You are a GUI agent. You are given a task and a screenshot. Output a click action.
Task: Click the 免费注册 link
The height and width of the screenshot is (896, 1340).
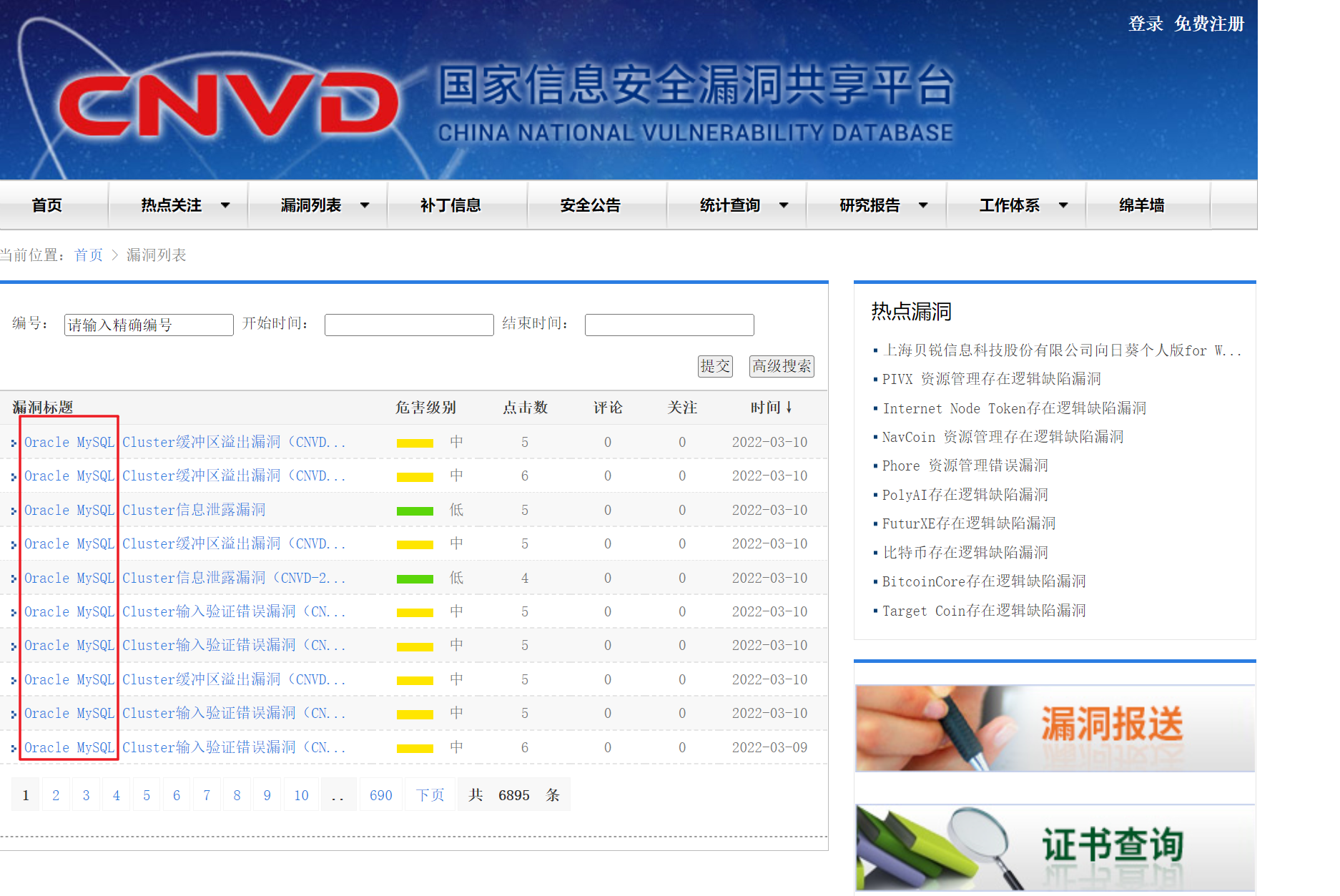pos(1209,24)
